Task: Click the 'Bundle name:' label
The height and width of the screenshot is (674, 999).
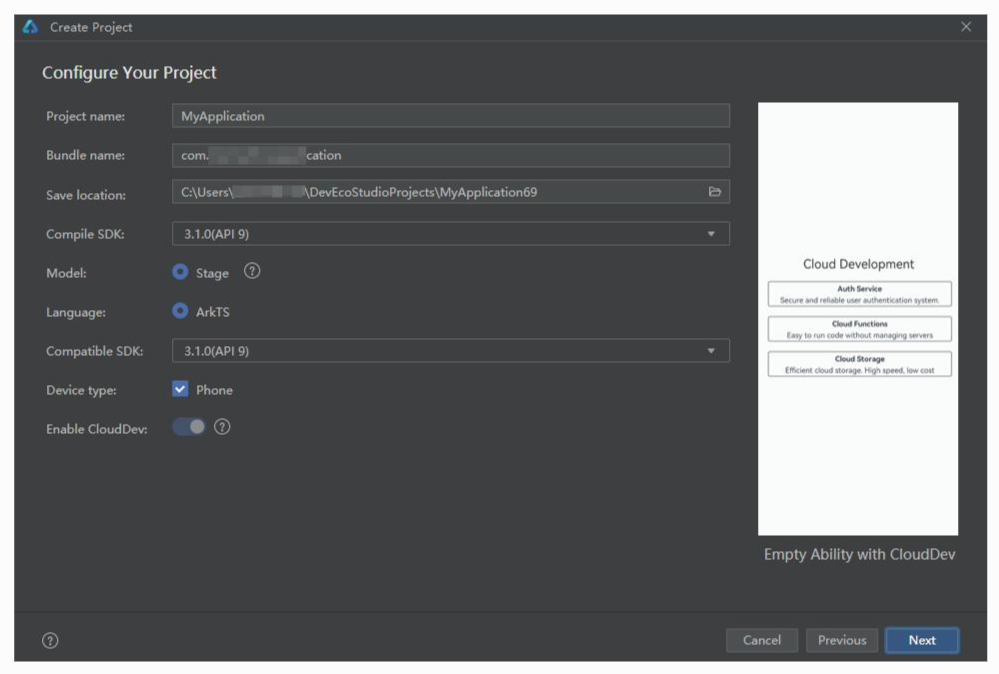Action: (x=85, y=155)
